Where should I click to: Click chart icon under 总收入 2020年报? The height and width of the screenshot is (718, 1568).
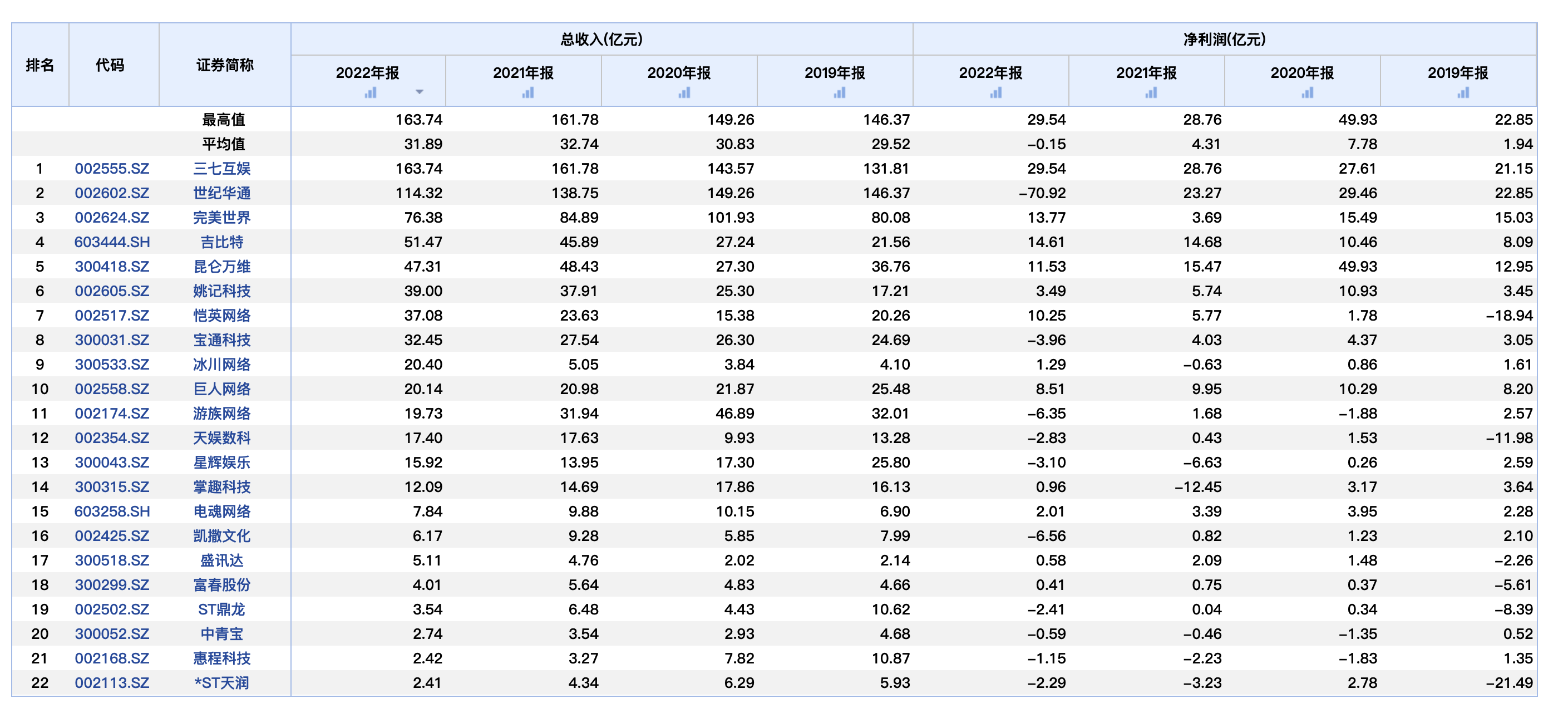[684, 92]
